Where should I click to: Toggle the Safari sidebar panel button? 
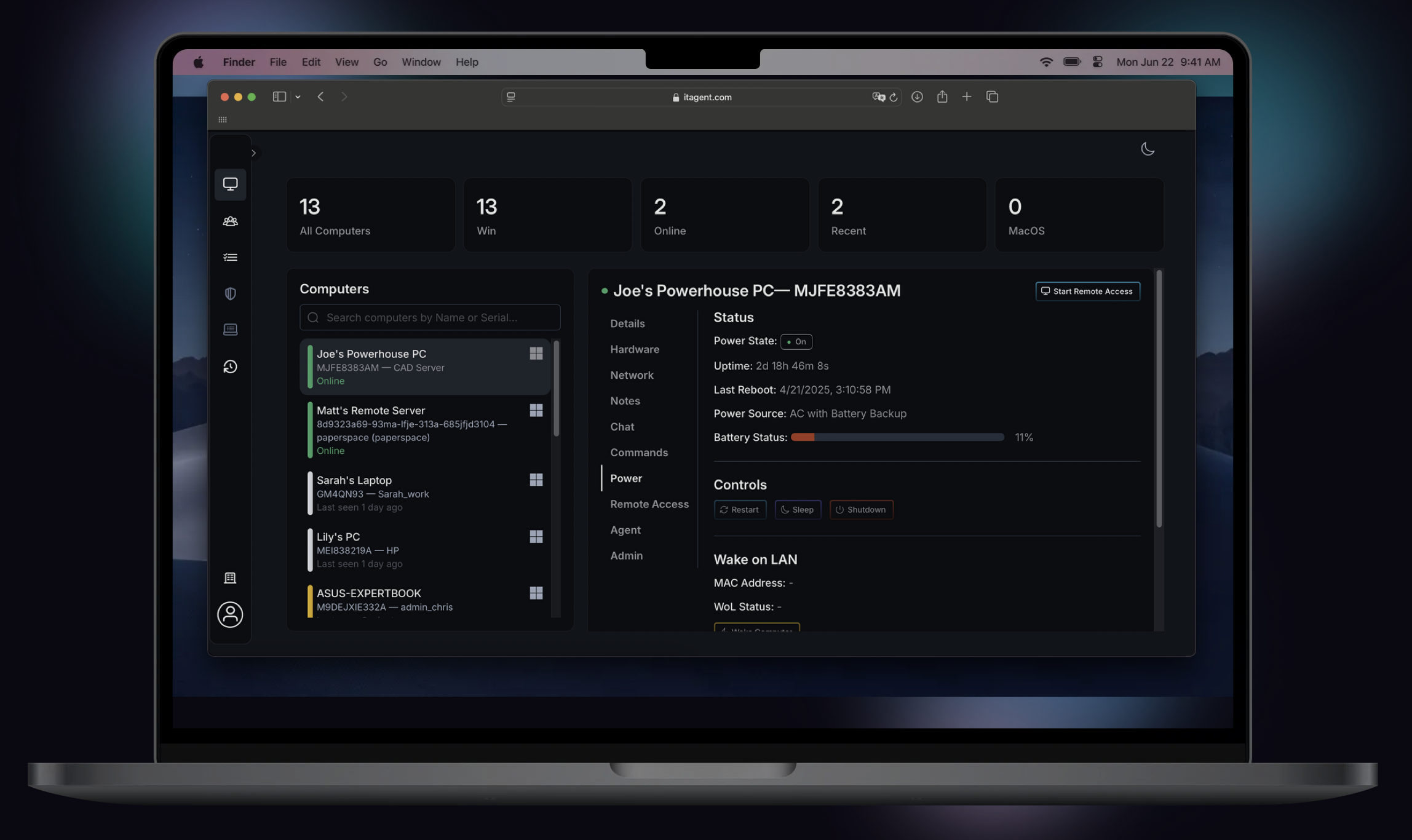(x=279, y=97)
